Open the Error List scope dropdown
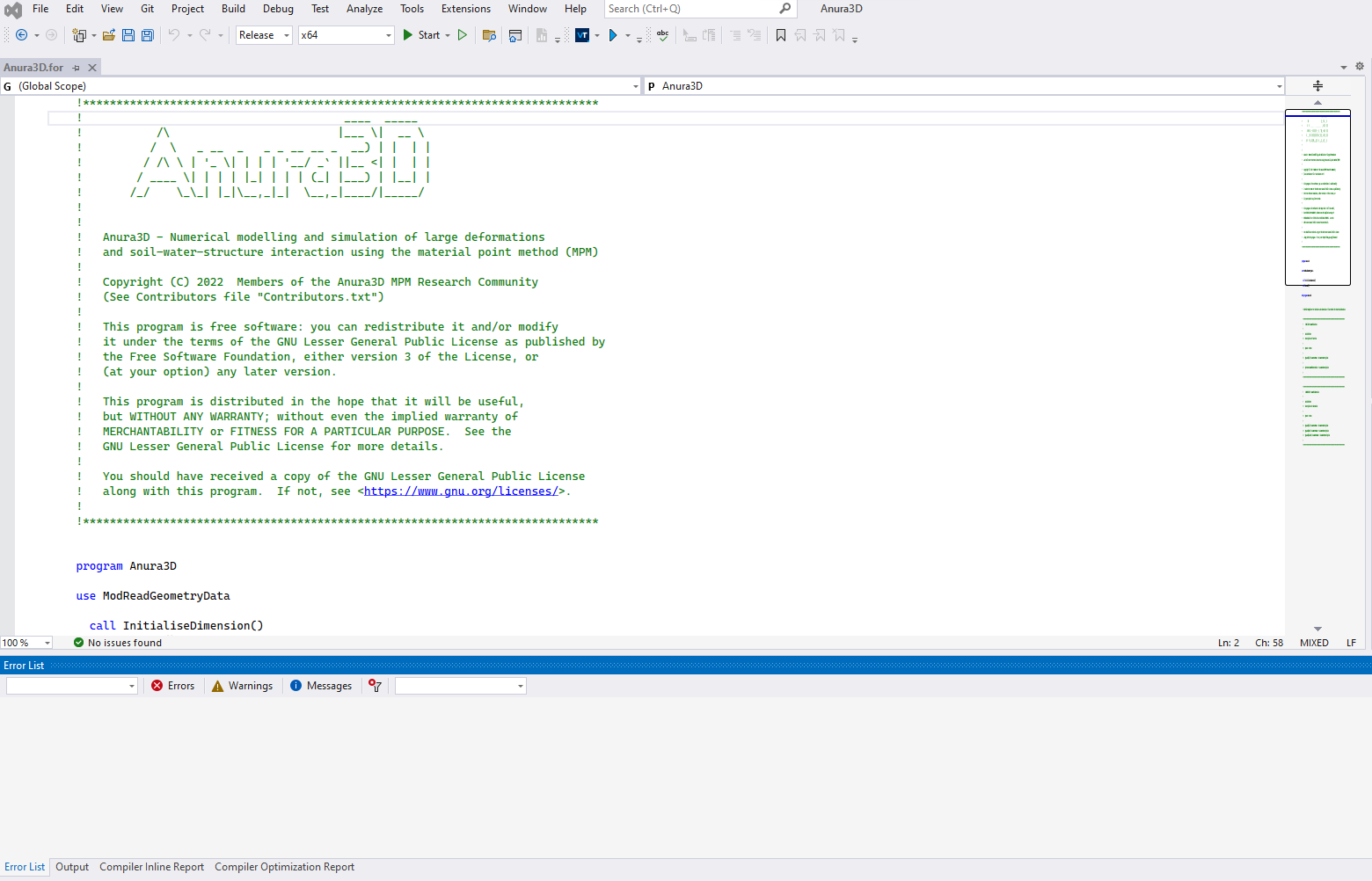 (x=72, y=686)
